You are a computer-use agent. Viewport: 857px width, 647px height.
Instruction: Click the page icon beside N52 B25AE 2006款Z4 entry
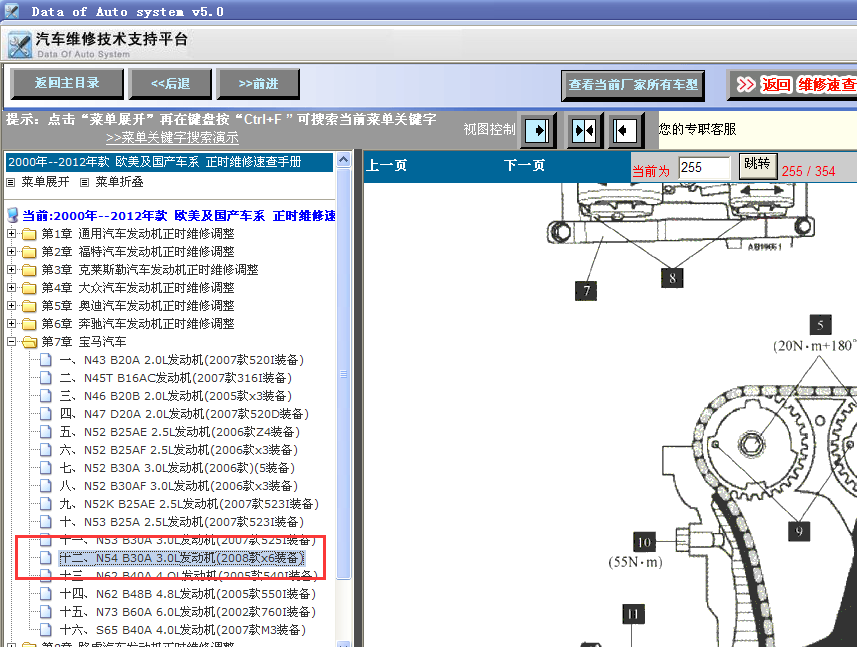pyautogui.click(x=46, y=432)
